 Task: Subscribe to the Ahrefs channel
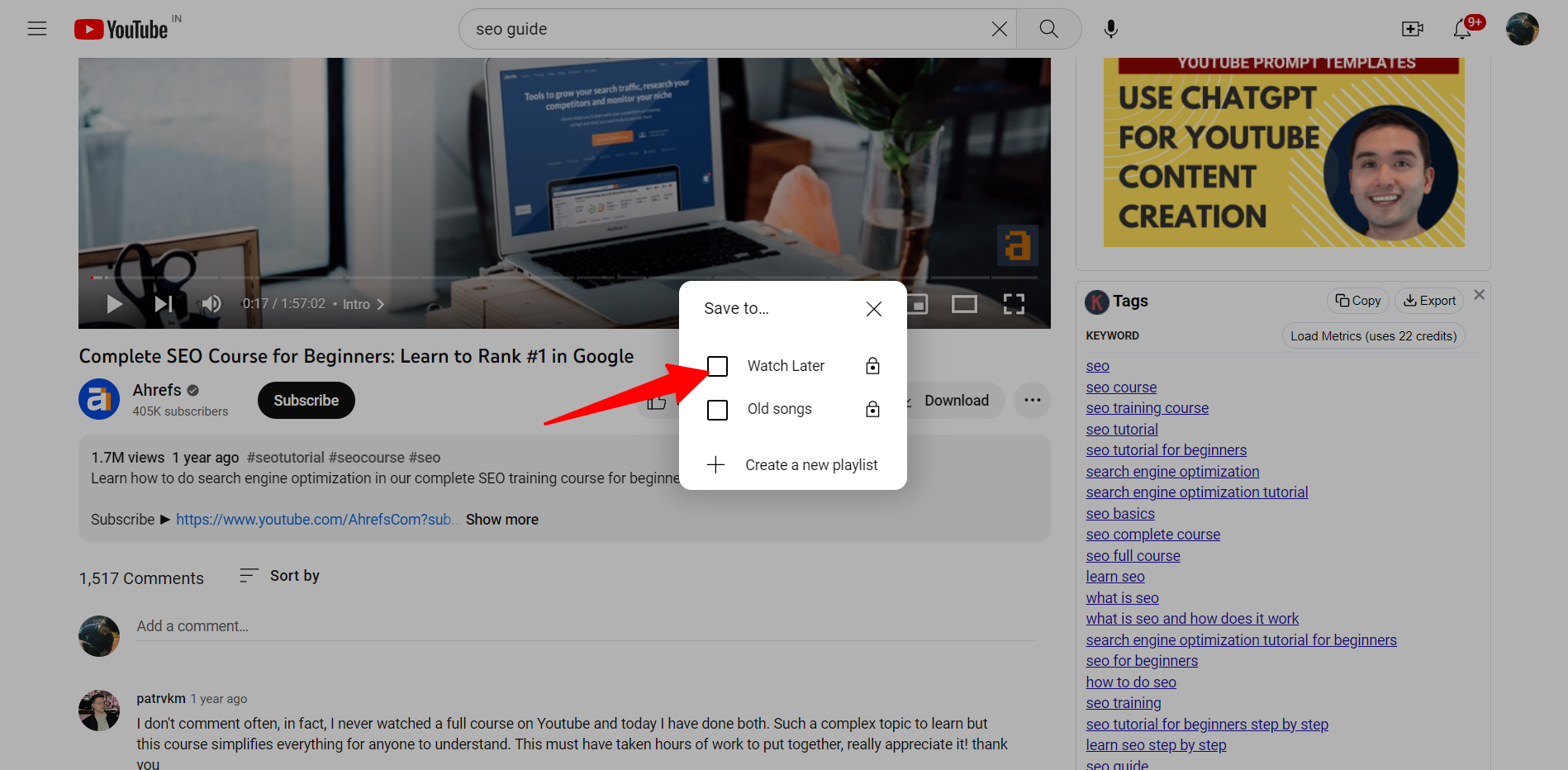click(x=306, y=401)
